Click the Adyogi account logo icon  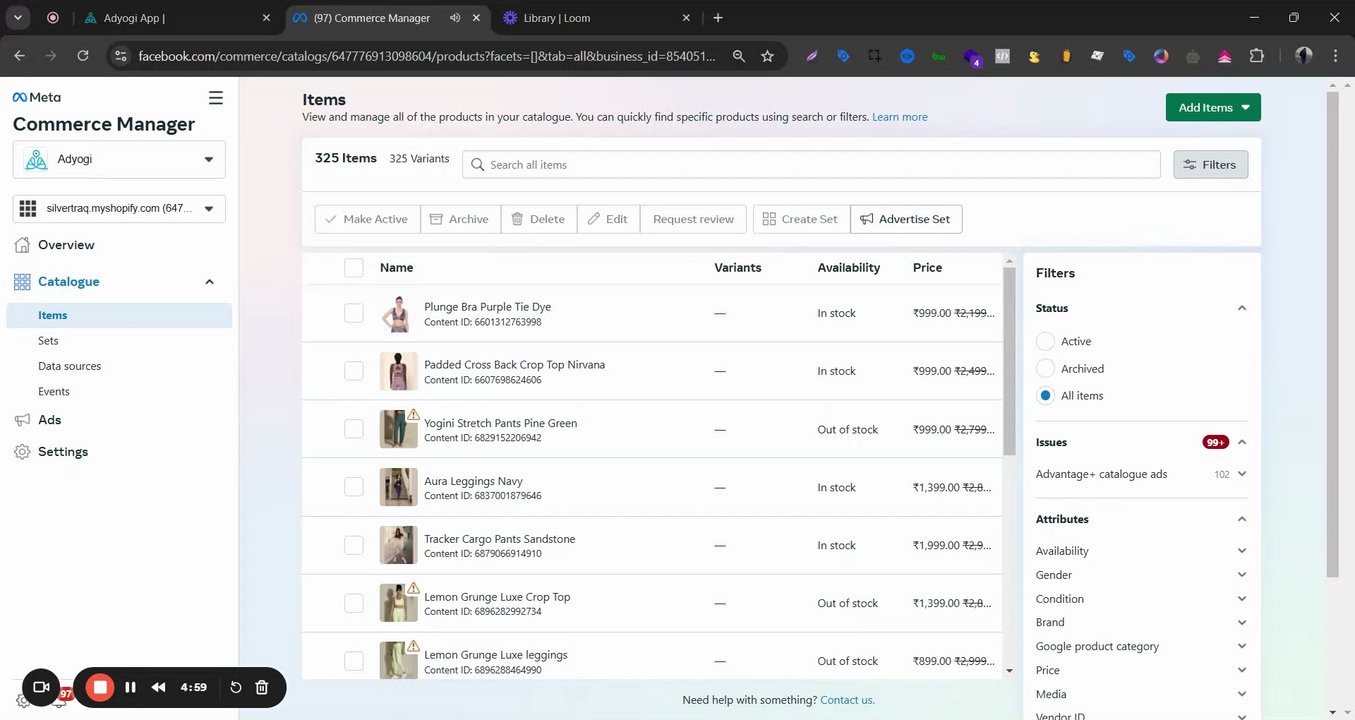(x=36, y=159)
